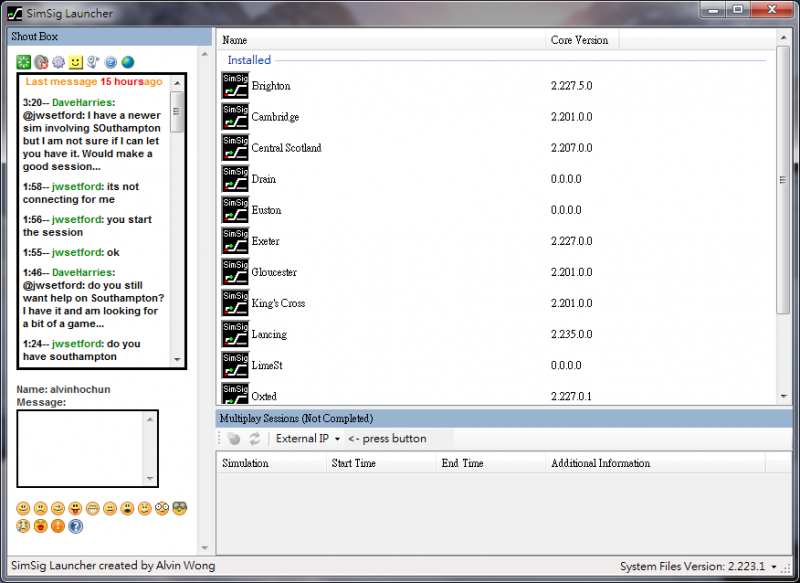Select the King's Cross simulation row
This screenshot has height=583, width=800.
click(x=497, y=303)
